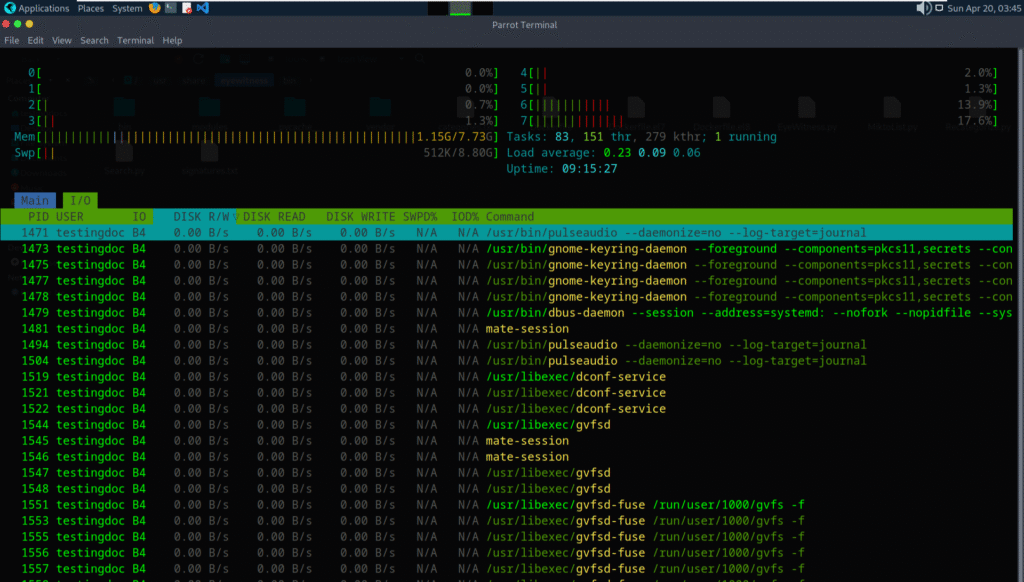Click the Parrot logo icon in the top panel
The height and width of the screenshot is (582, 1024).
point(9,7)
